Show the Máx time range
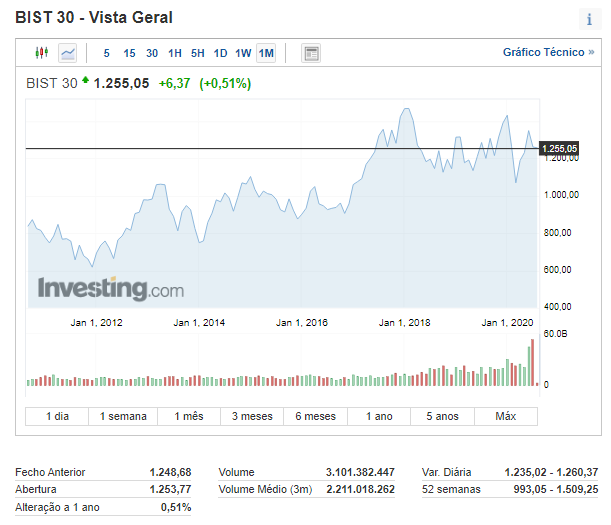The image size is (611, 525). click(506, 416)
